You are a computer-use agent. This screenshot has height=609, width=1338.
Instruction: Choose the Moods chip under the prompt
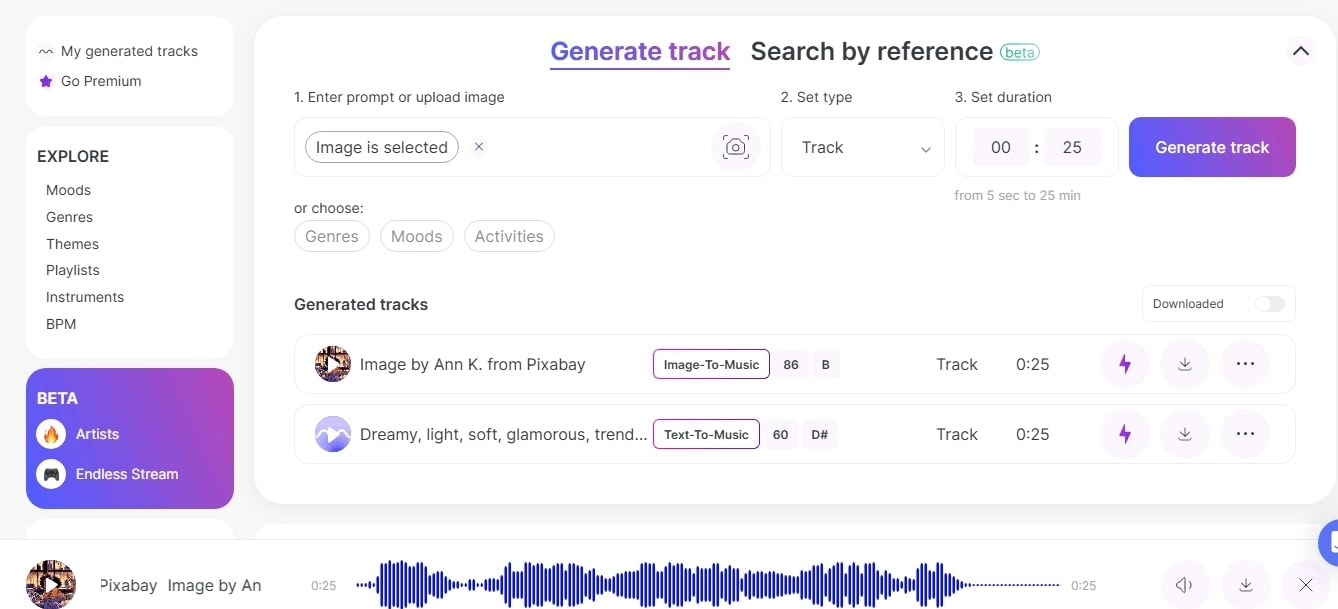[x=417, y=236]
